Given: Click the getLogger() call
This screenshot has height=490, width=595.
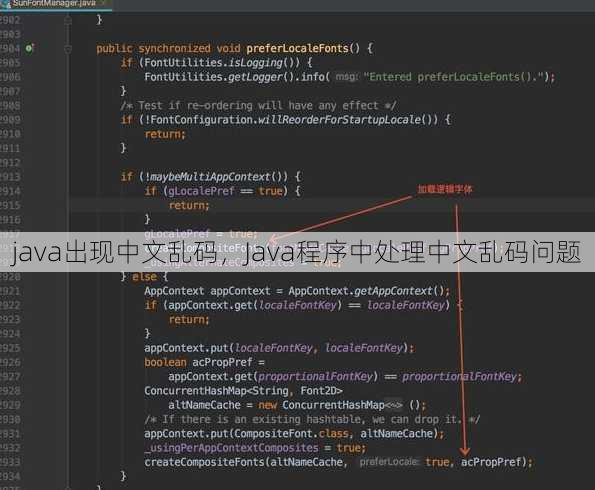Looking at the screenshot, I should (x=261, y=77).
